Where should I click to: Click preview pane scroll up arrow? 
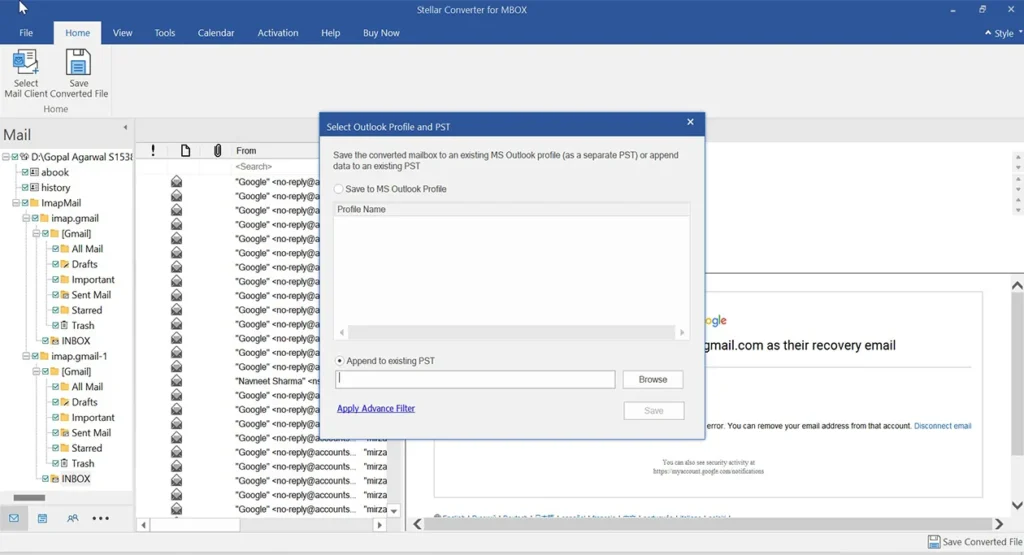1017,285
